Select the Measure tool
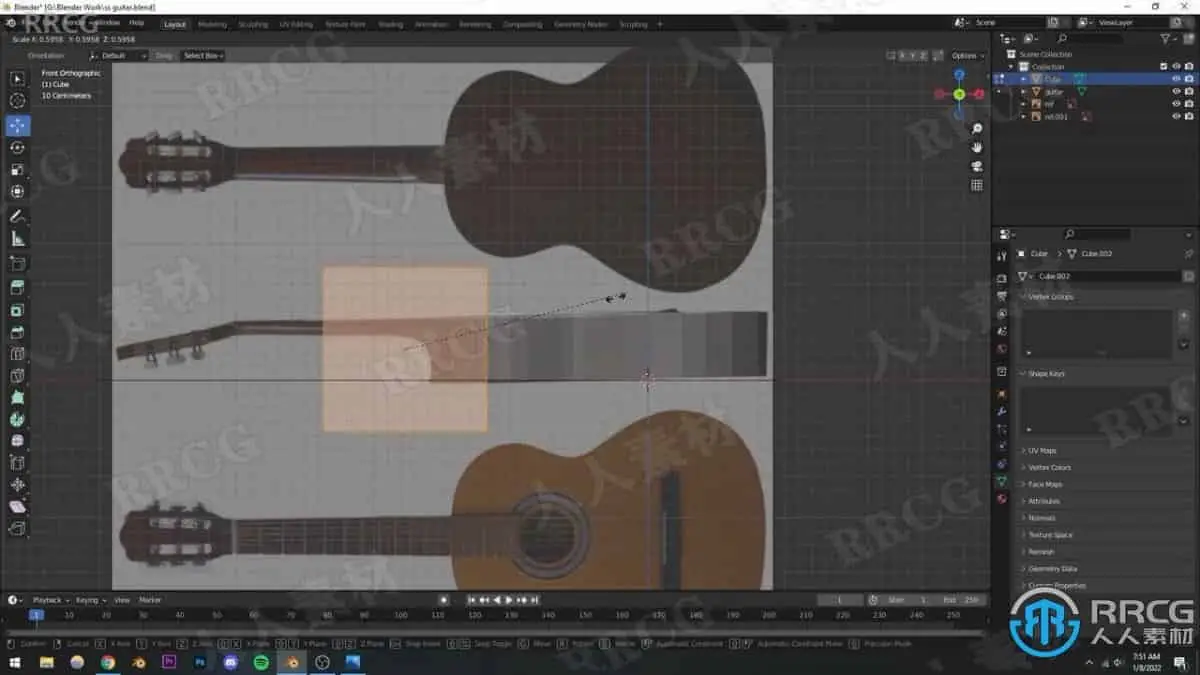This screenshot has width=1200, height=675. 17,239
